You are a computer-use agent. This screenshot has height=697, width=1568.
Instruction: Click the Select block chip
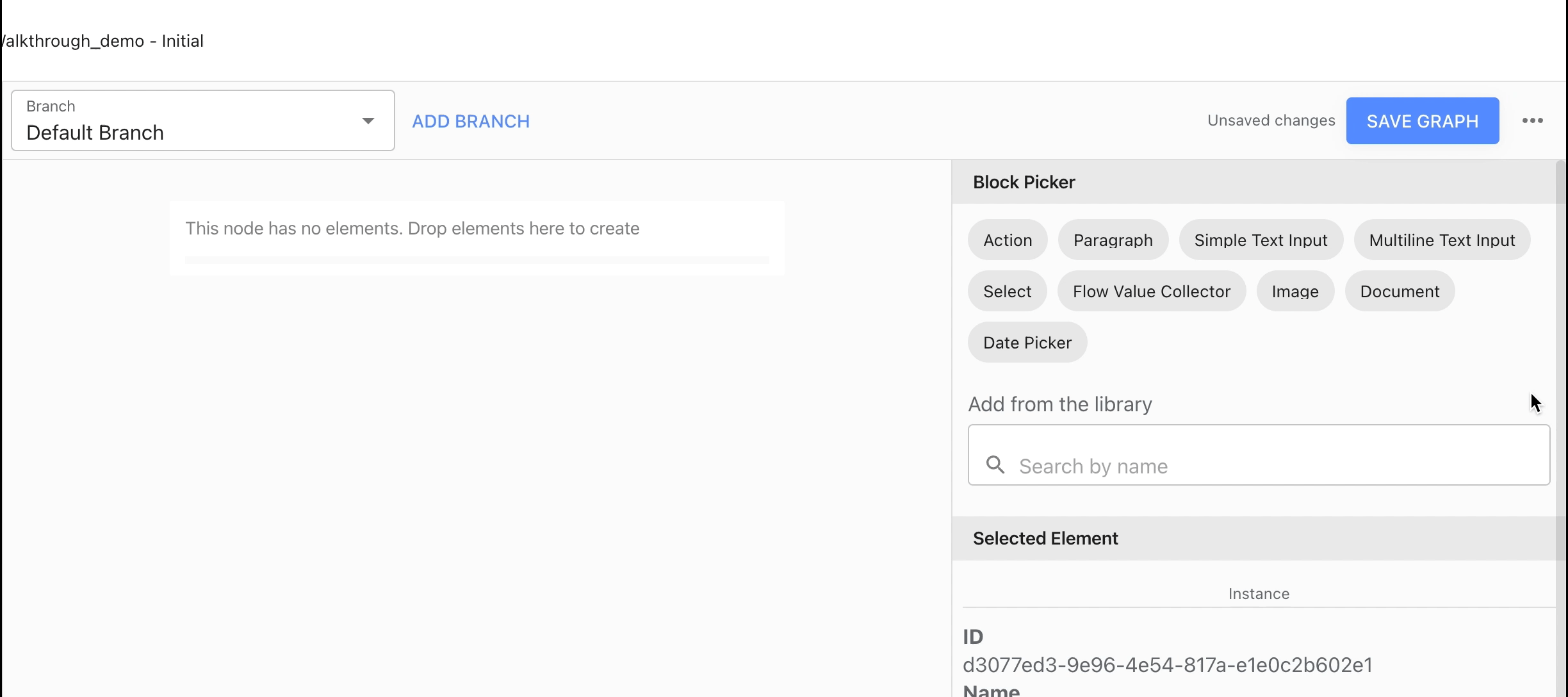pyautogui.click(x=1007, y=291)
